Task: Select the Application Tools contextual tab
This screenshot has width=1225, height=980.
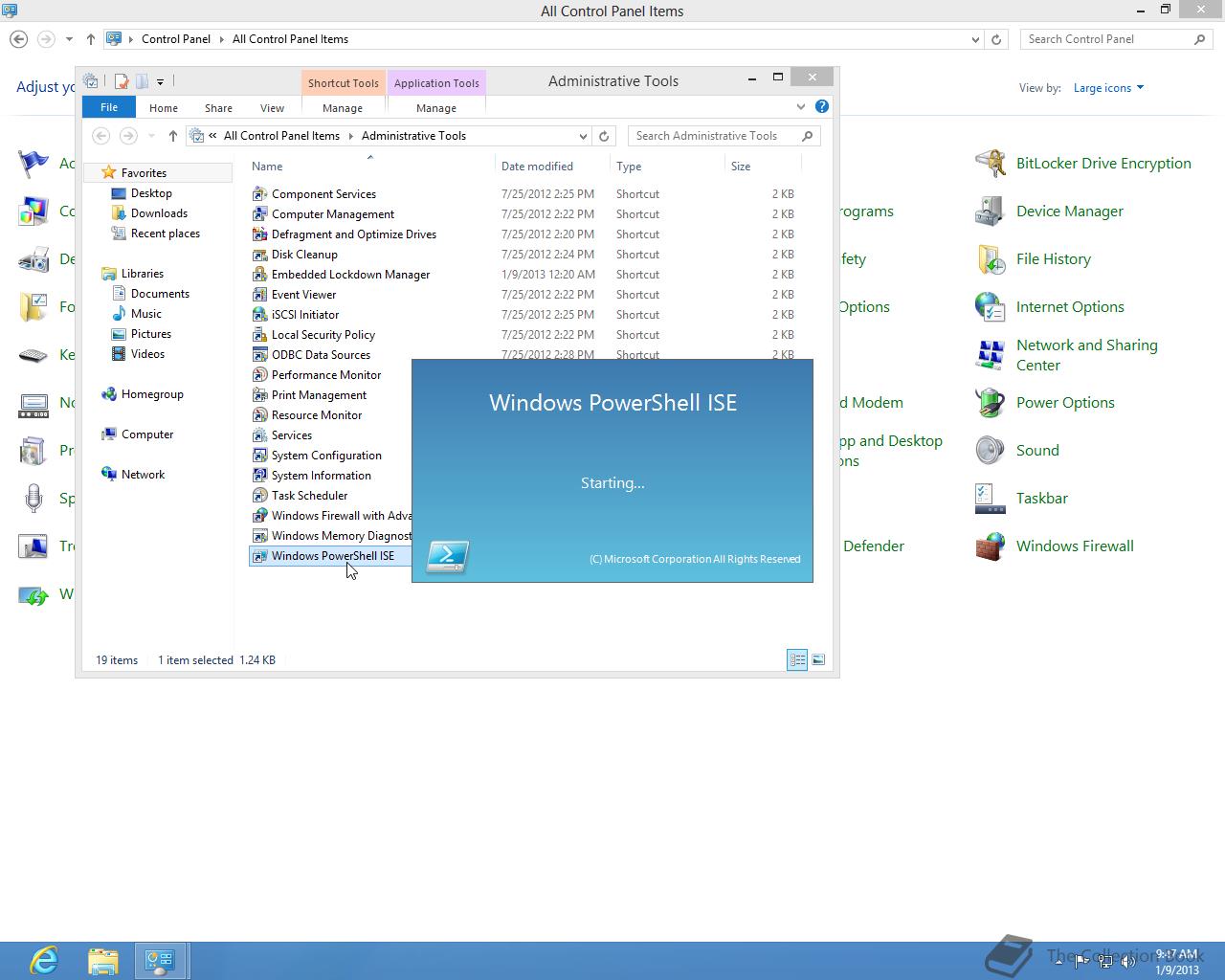Action: point(436,83)
